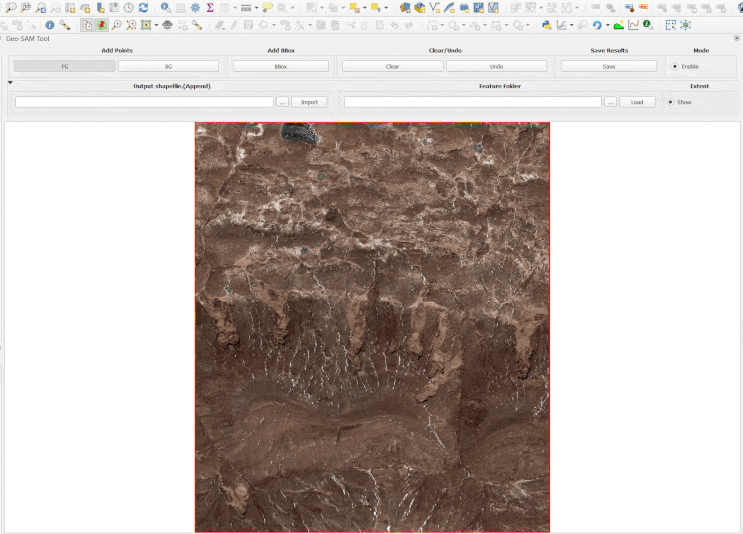This screenshot has width=743, height=534.
Task: Click the Zoom Last icon
Action: pyautogui.click(x=41, y=8)
